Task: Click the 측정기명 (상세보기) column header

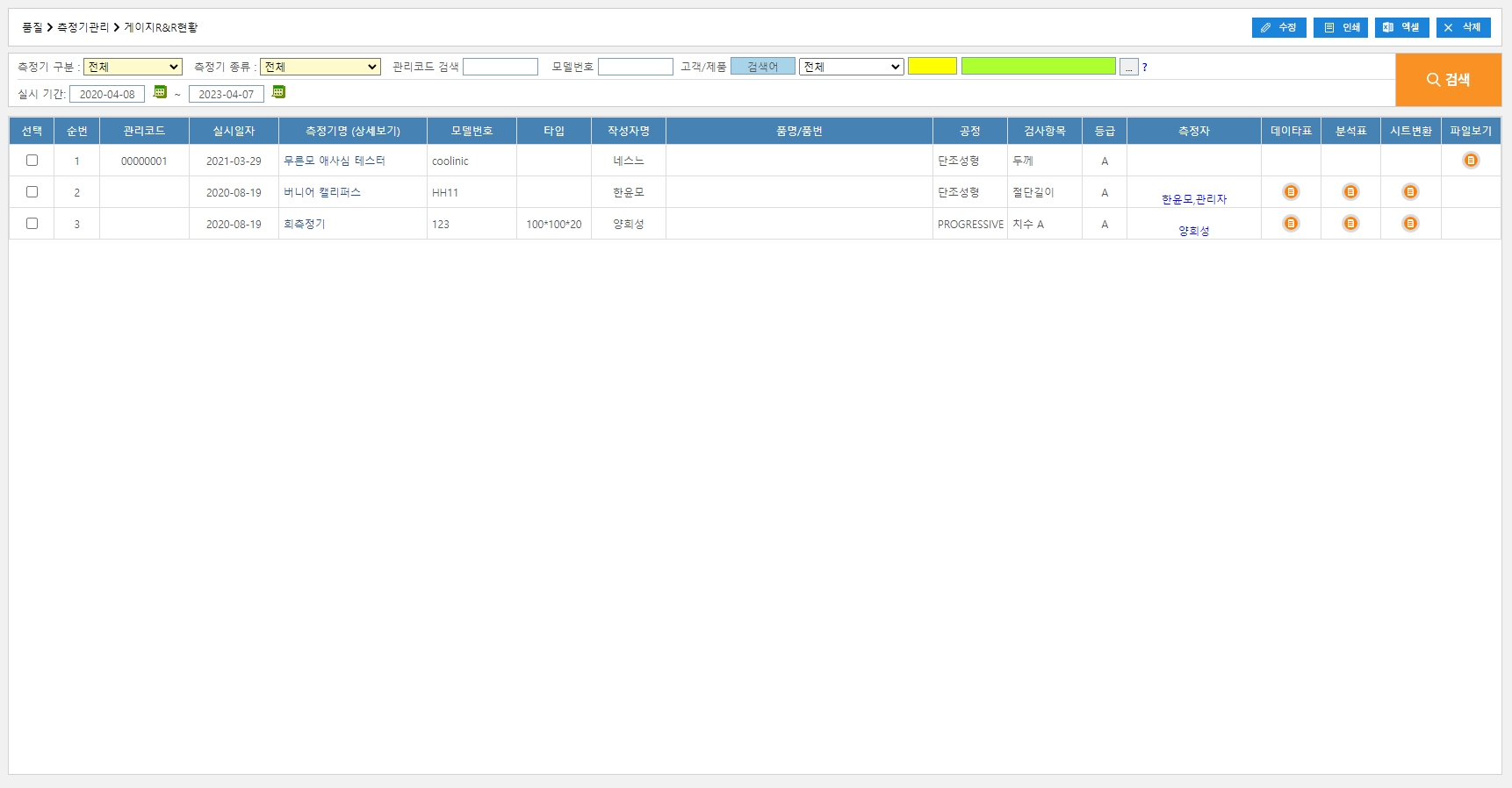Action: (352, 131)
